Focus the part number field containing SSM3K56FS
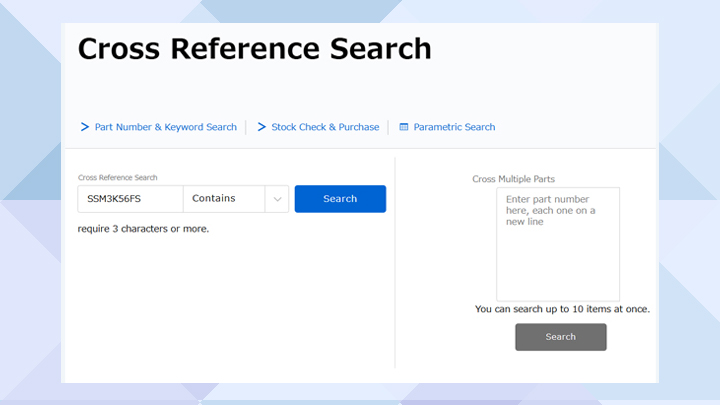Screen dimensions: 720x405 (130, 199)
